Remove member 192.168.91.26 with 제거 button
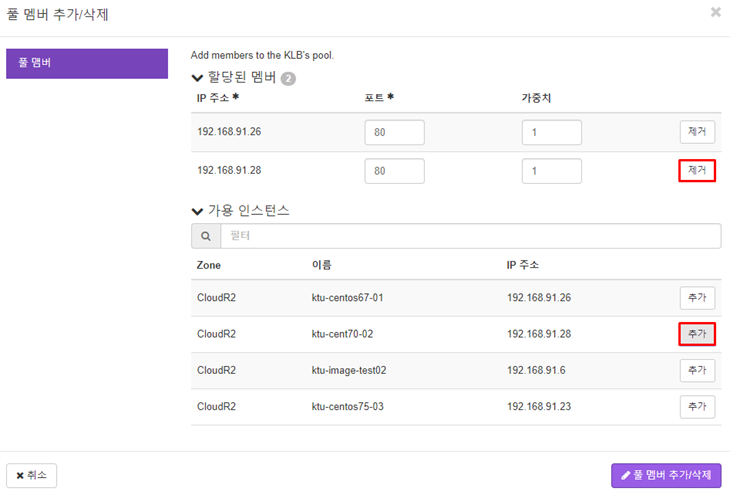This screenshot has width=730, height=495. tap(697, 132)
